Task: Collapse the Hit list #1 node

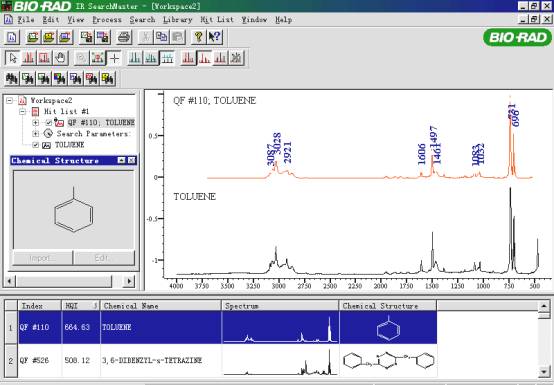Action: (23, 112)
